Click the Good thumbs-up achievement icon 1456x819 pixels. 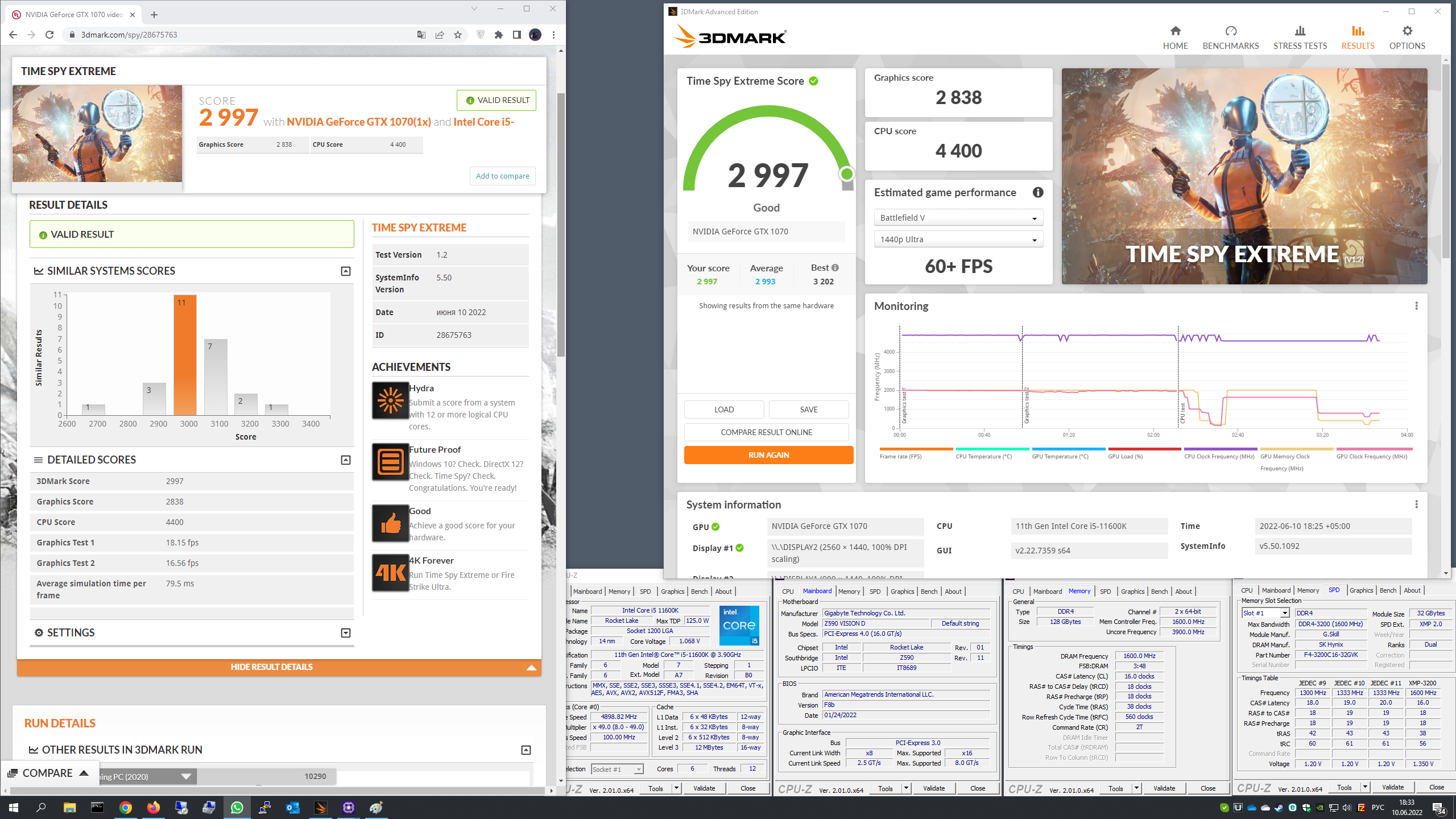pos(391,523)
